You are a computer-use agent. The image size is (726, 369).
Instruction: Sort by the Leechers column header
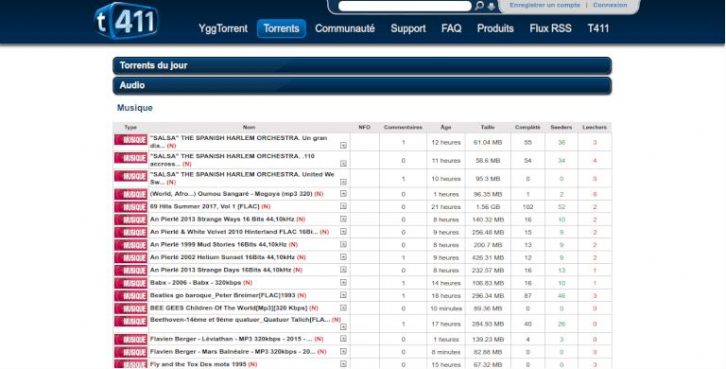click(595, 127)
